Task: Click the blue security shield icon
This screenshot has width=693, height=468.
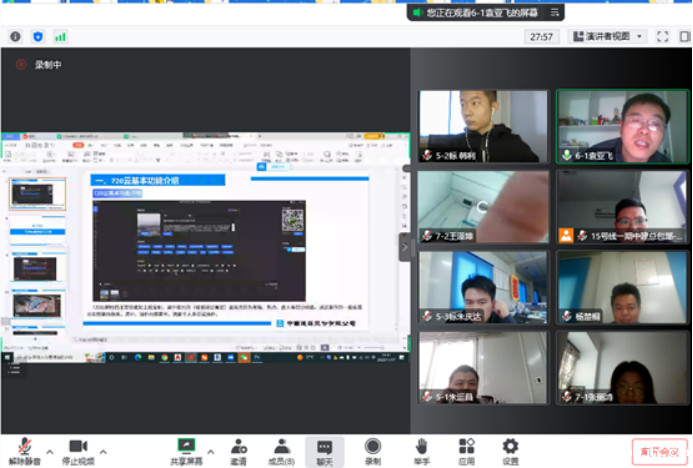Action: click(38, 36)
